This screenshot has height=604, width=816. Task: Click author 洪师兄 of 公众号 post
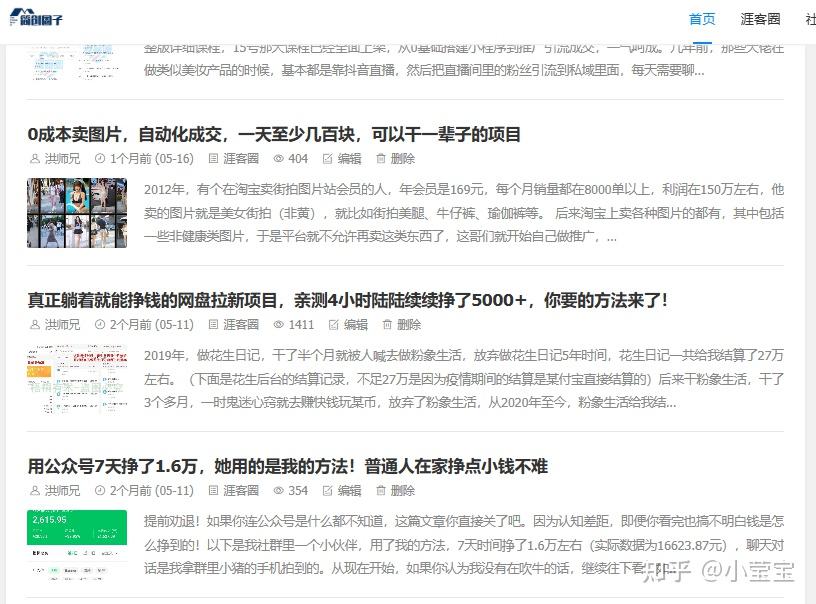pos(62,491)
